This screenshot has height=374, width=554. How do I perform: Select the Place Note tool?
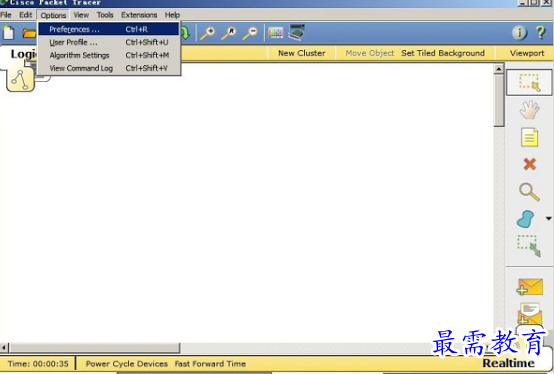(x=529, y=137)
